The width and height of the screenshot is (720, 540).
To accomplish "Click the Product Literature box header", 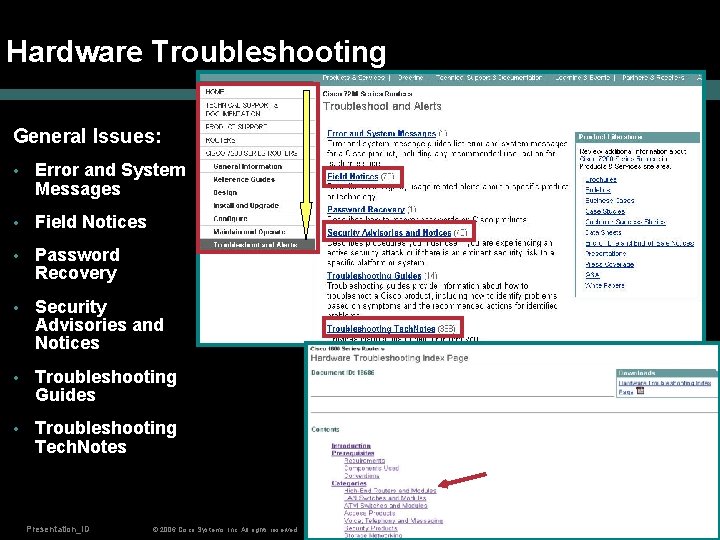I will (x=637, y=137).
